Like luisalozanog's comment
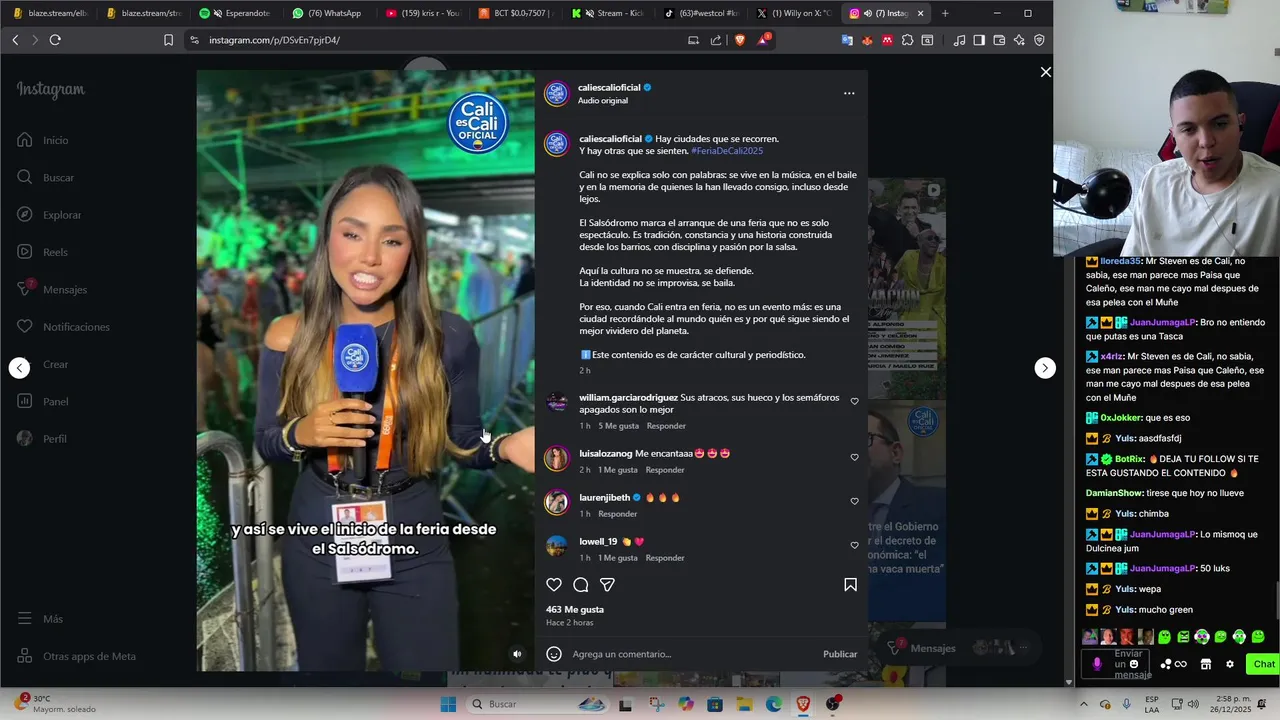The image size is (1280, 720). click(854, 457)
